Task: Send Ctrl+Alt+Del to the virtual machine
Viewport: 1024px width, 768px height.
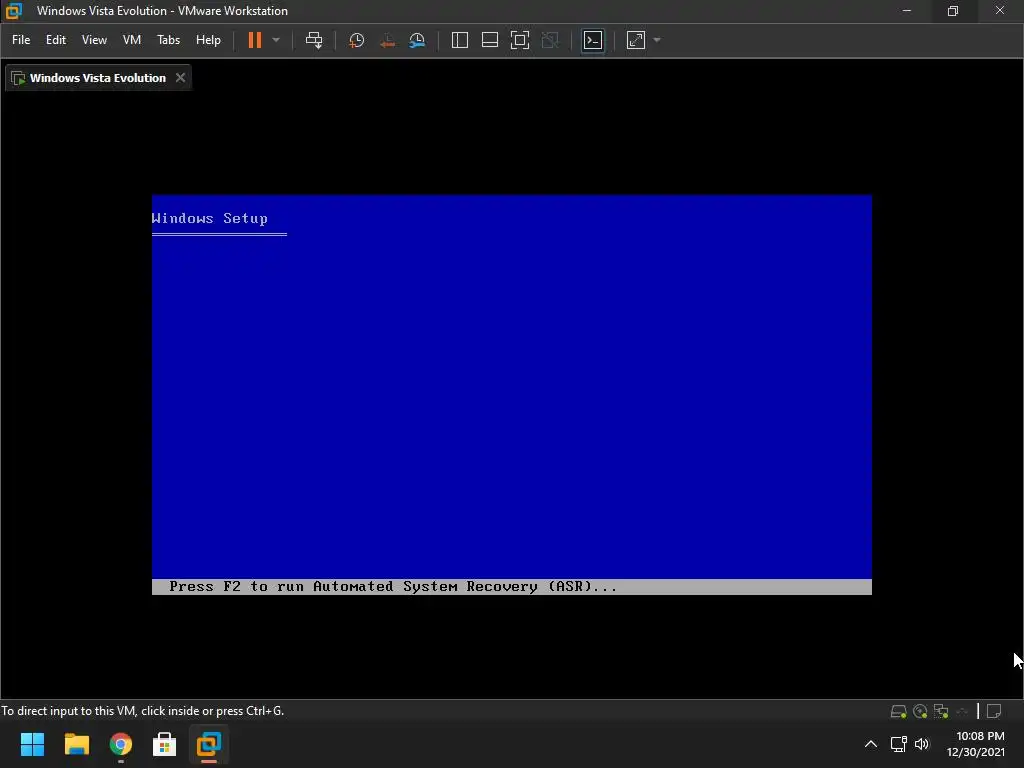Action: point(314,40)
